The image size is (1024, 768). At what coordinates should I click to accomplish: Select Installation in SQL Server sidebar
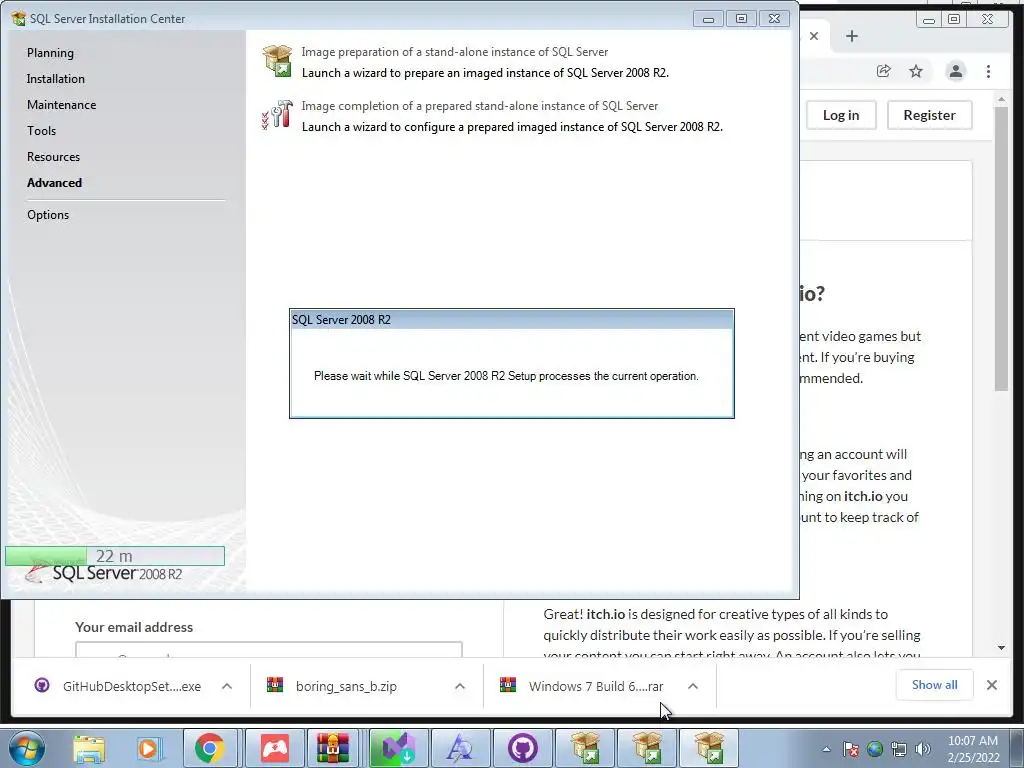click(x=56, y=79)
